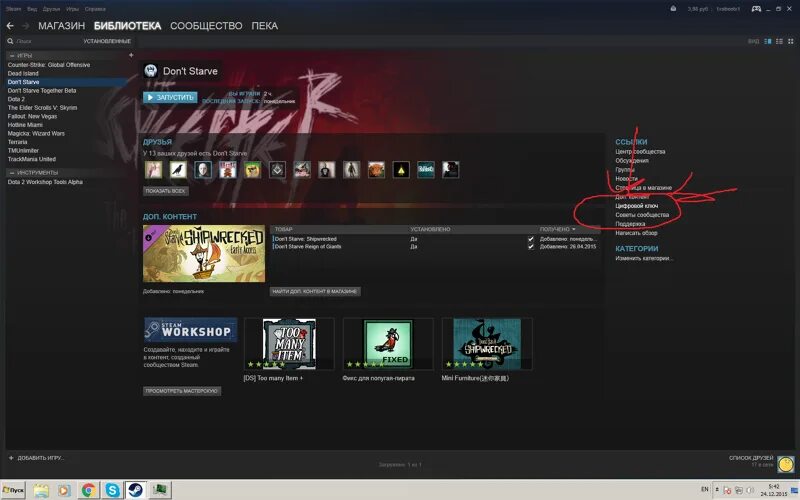The width and height of the screenshot is (800, 500).
Task: Open the Справка menu
Action: coord(95,9)
